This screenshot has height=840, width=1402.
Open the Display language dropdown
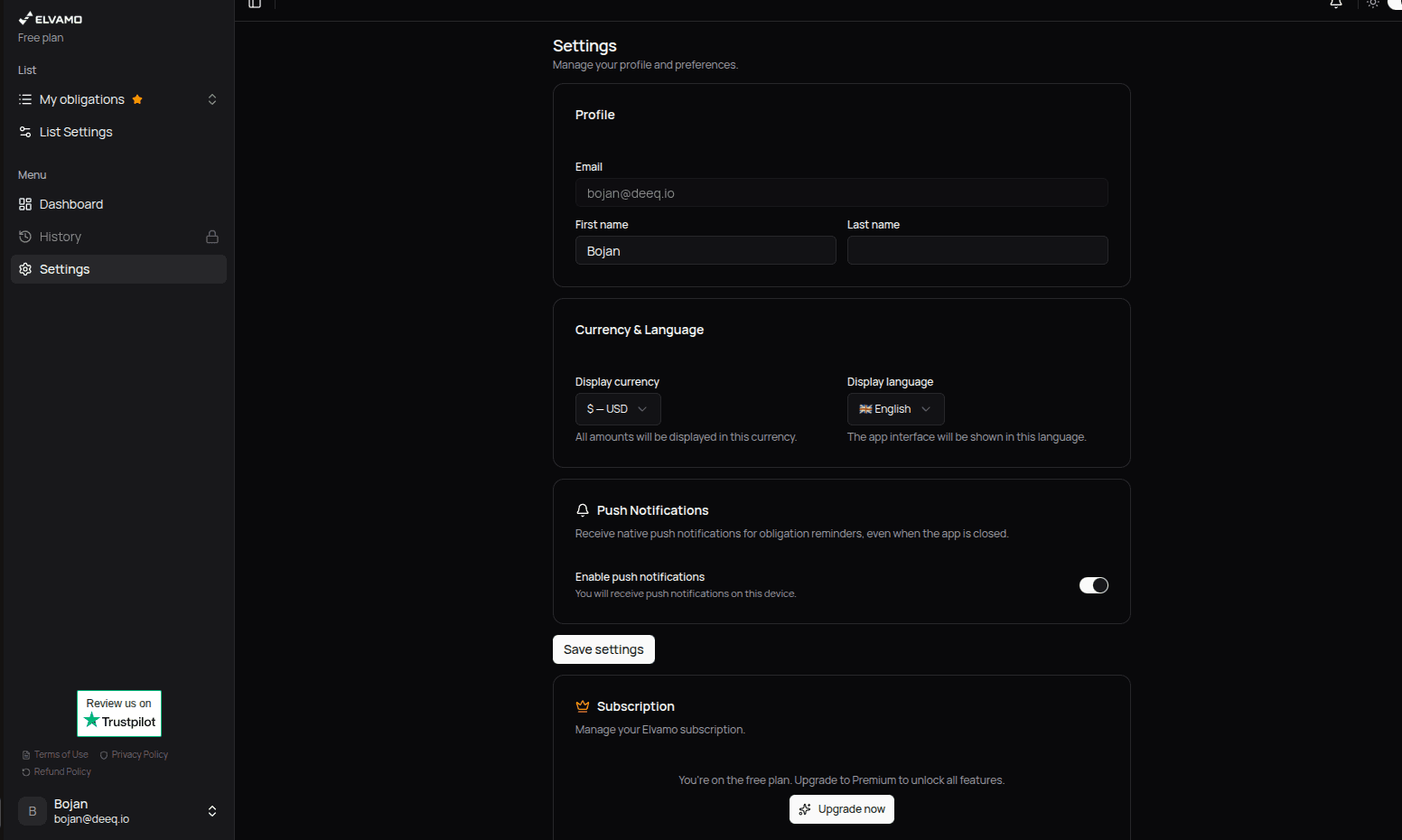(895, 408)
